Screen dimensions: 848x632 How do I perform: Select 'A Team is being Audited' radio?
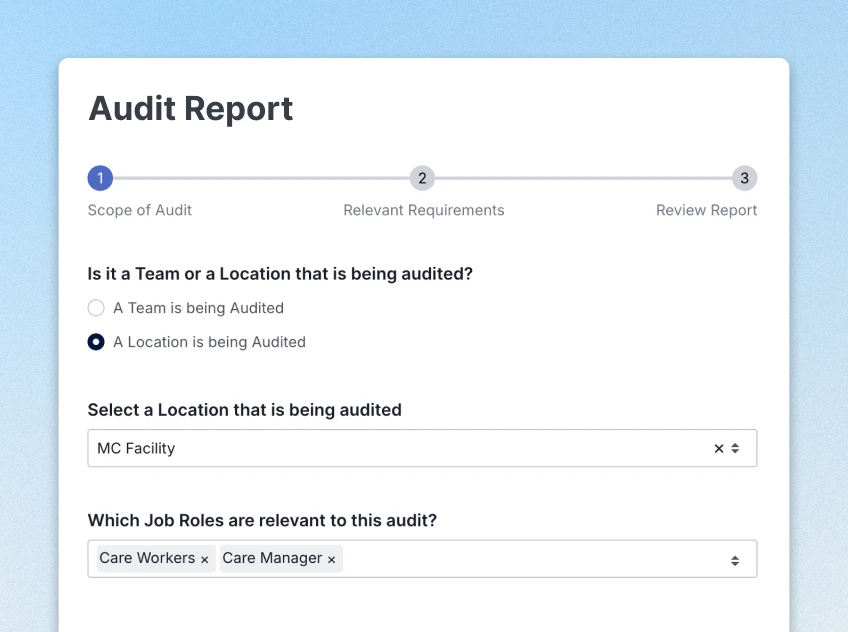(x=96, y=308)
